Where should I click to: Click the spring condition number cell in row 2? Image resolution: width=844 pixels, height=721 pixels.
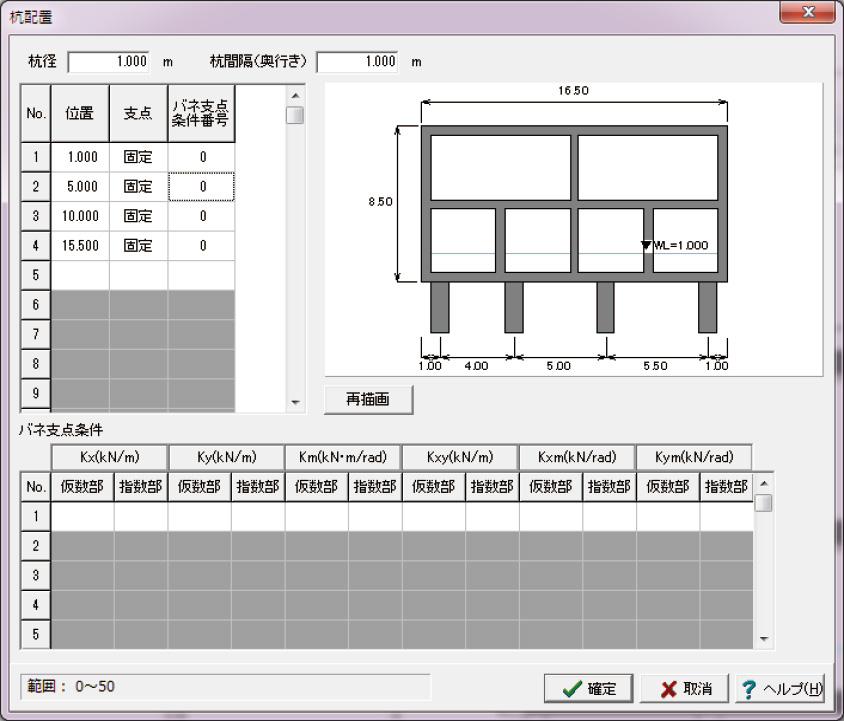coord(202,187)
